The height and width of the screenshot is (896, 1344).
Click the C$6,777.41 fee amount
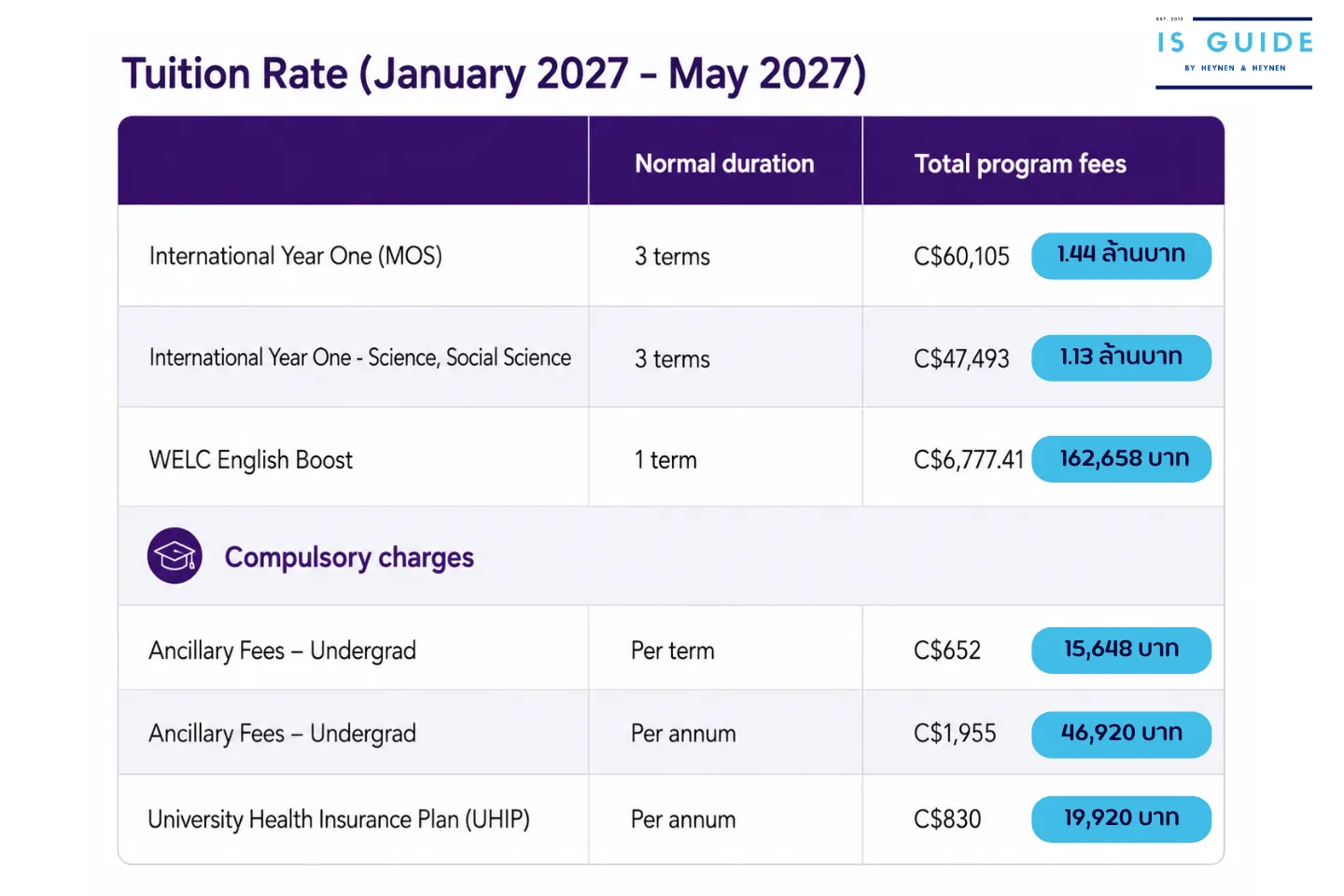[969, 460]
